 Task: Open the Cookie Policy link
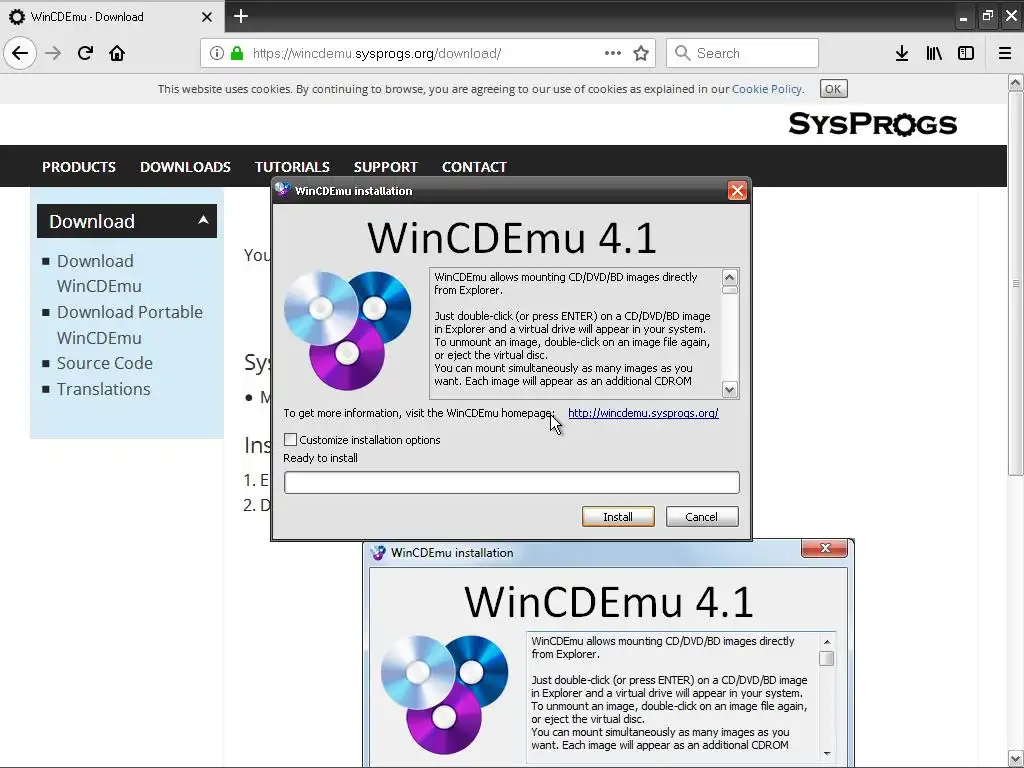767,89
